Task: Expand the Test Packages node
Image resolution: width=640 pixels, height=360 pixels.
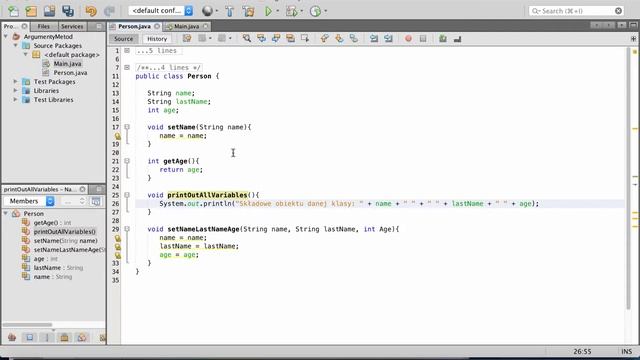Action: 16,82
